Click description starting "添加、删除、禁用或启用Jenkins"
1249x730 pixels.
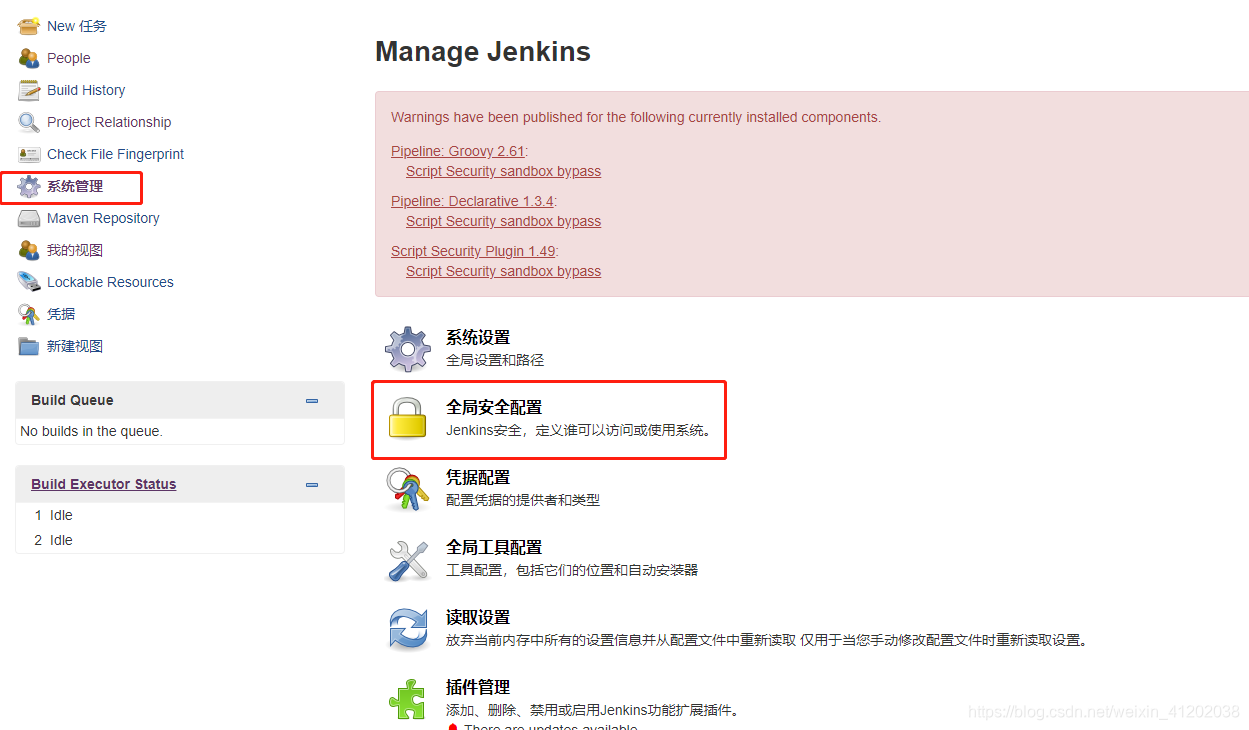point(593,710)
